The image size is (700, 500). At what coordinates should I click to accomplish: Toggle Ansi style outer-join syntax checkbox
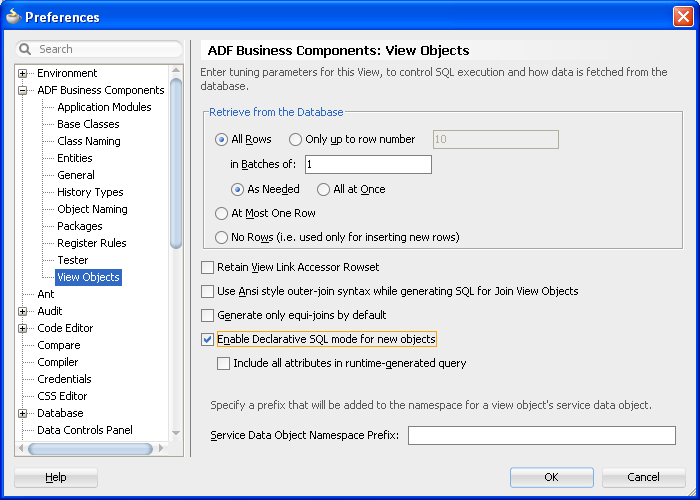[x=207, y=292]
